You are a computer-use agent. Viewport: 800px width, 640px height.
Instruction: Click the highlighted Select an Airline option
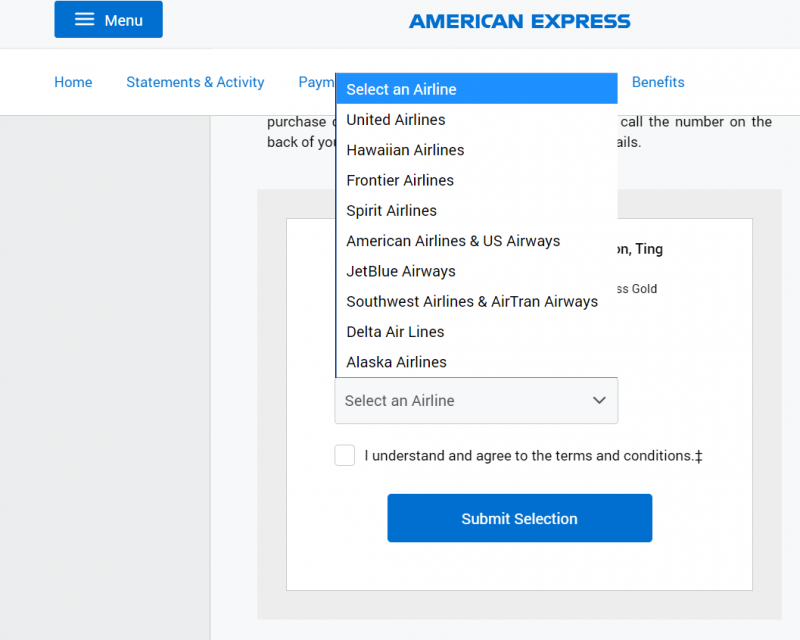[401, 90]
